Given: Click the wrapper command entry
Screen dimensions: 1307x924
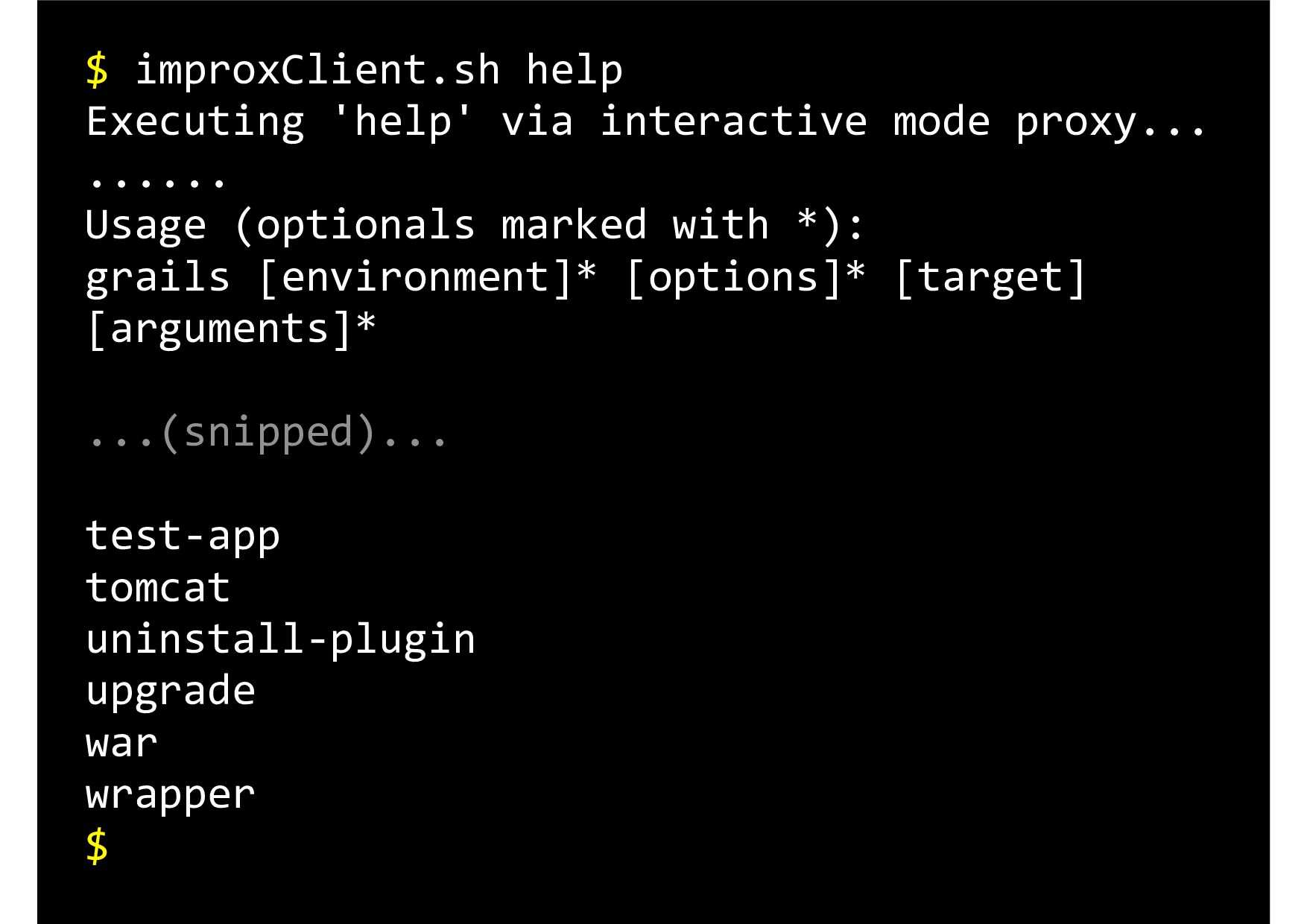Looking at the screenshot, I should [171, 795].
